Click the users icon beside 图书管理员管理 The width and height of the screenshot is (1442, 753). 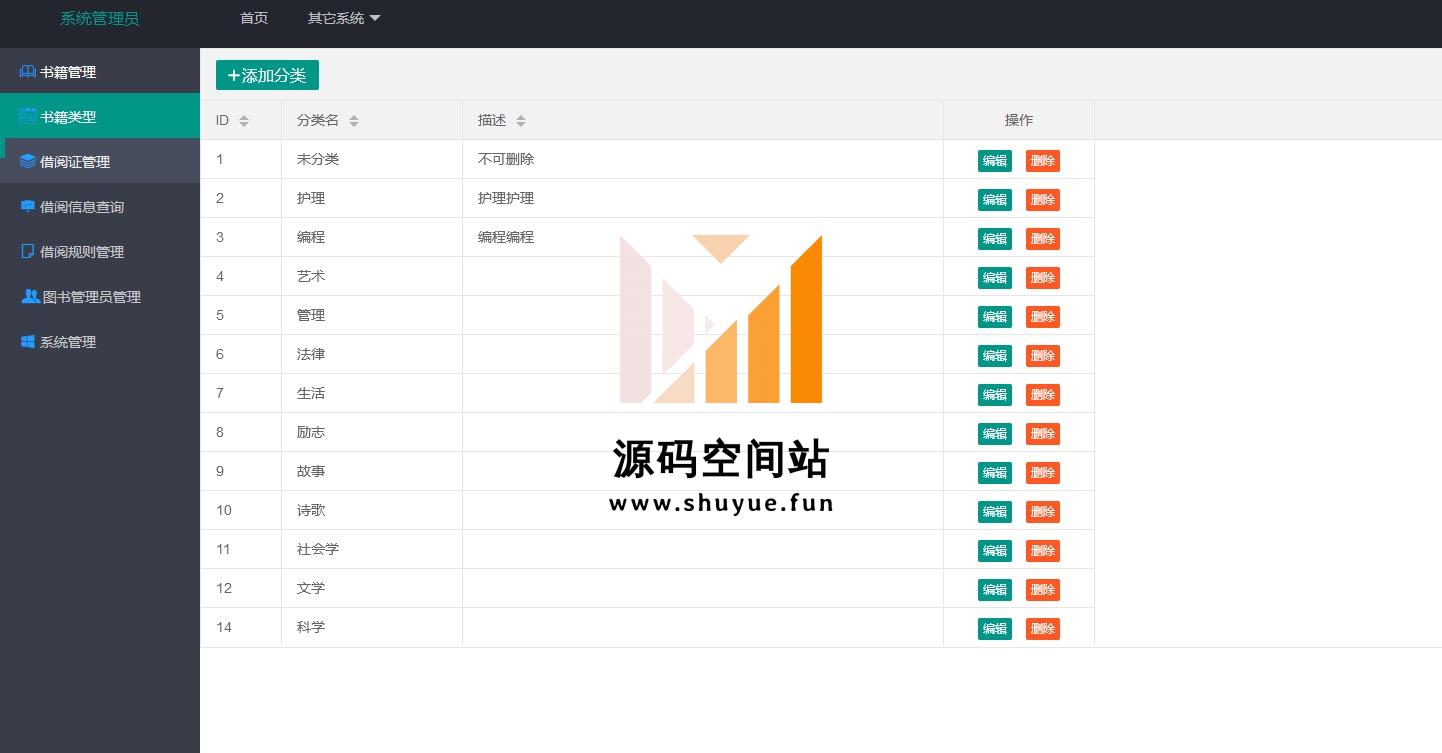30,297
